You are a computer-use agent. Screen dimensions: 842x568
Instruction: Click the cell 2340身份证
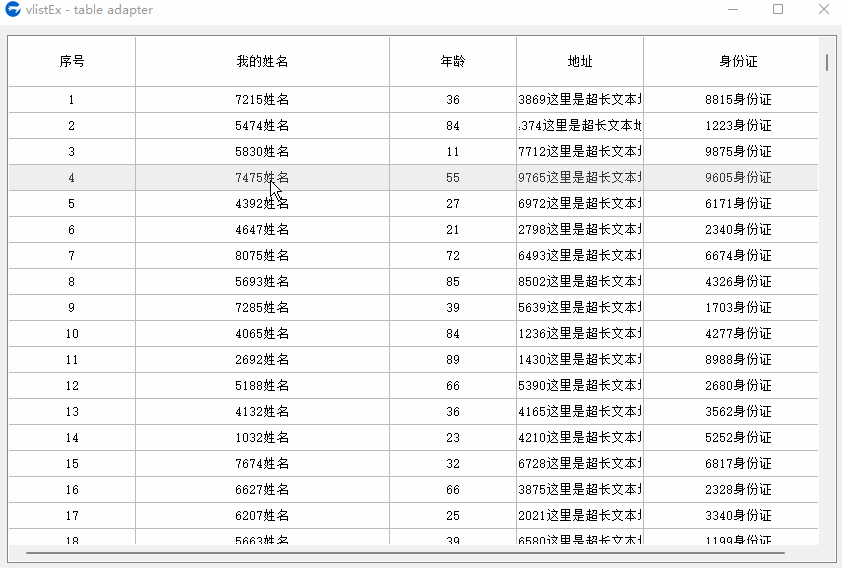click(731, 230)
